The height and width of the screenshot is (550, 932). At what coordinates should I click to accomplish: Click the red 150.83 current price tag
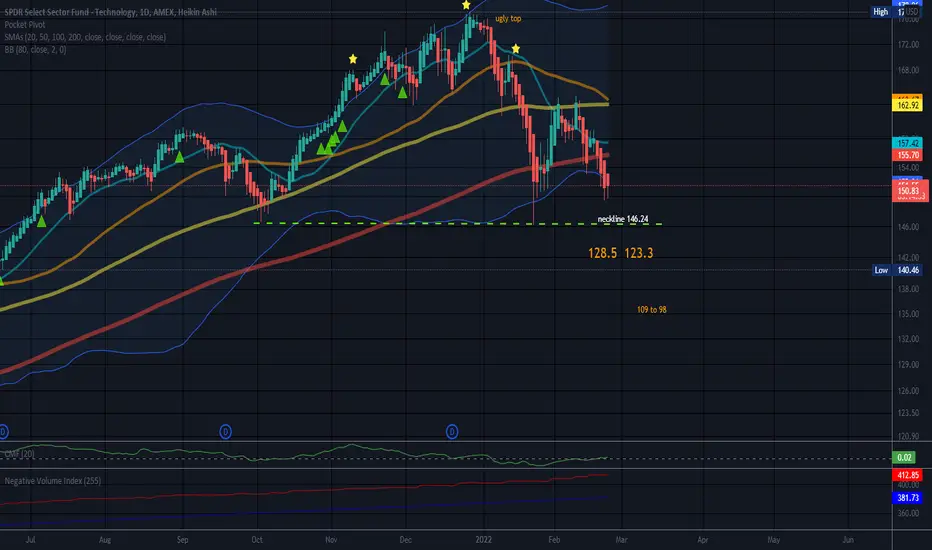(908, 191)
